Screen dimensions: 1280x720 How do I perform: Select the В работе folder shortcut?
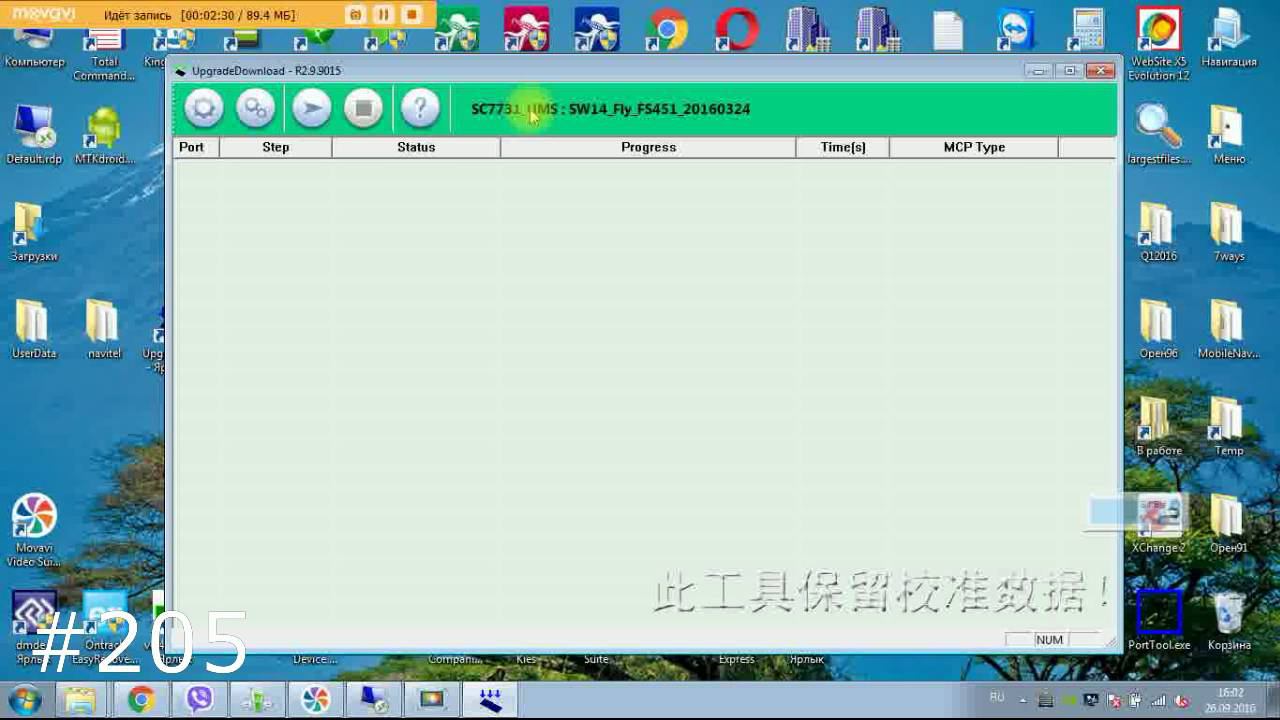(1159, 426)
